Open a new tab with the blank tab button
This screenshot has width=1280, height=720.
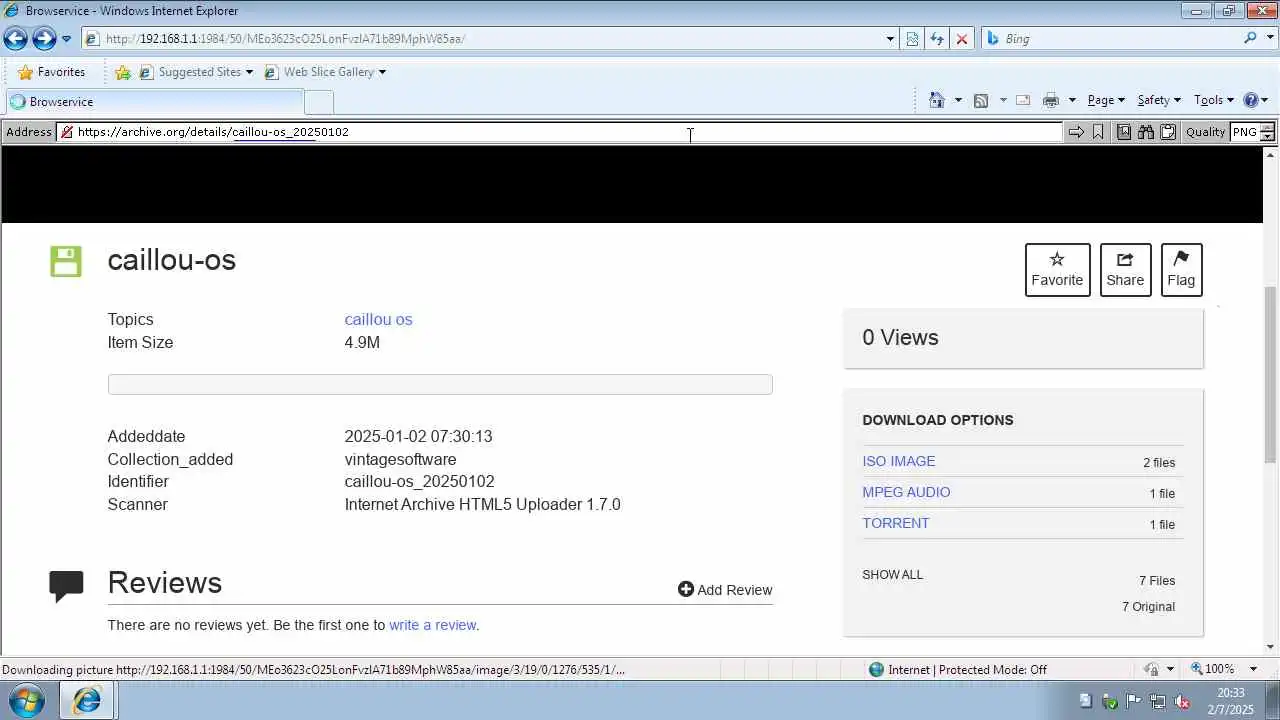[318, 102]
